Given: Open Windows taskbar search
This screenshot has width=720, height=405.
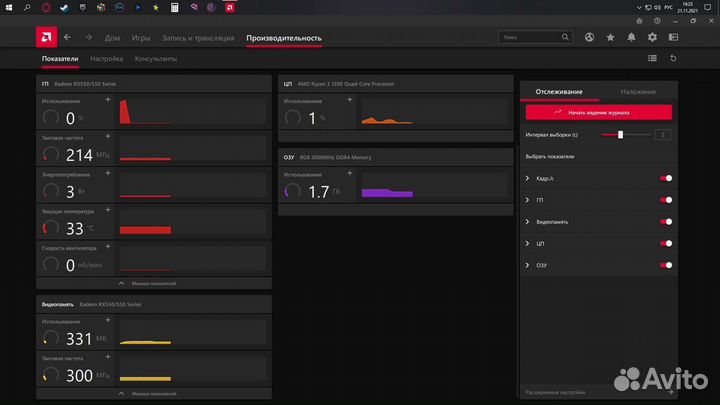Looking at the screenshot, I should (x=27, y=7).
